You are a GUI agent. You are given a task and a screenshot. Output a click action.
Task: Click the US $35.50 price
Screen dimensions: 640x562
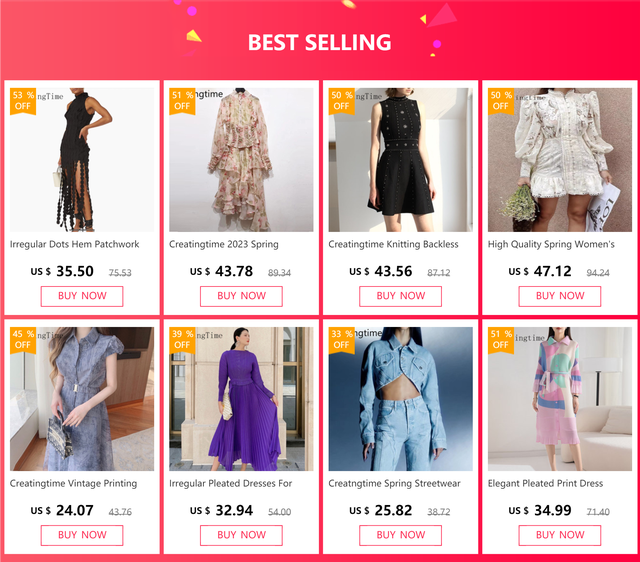coord(63,271)
